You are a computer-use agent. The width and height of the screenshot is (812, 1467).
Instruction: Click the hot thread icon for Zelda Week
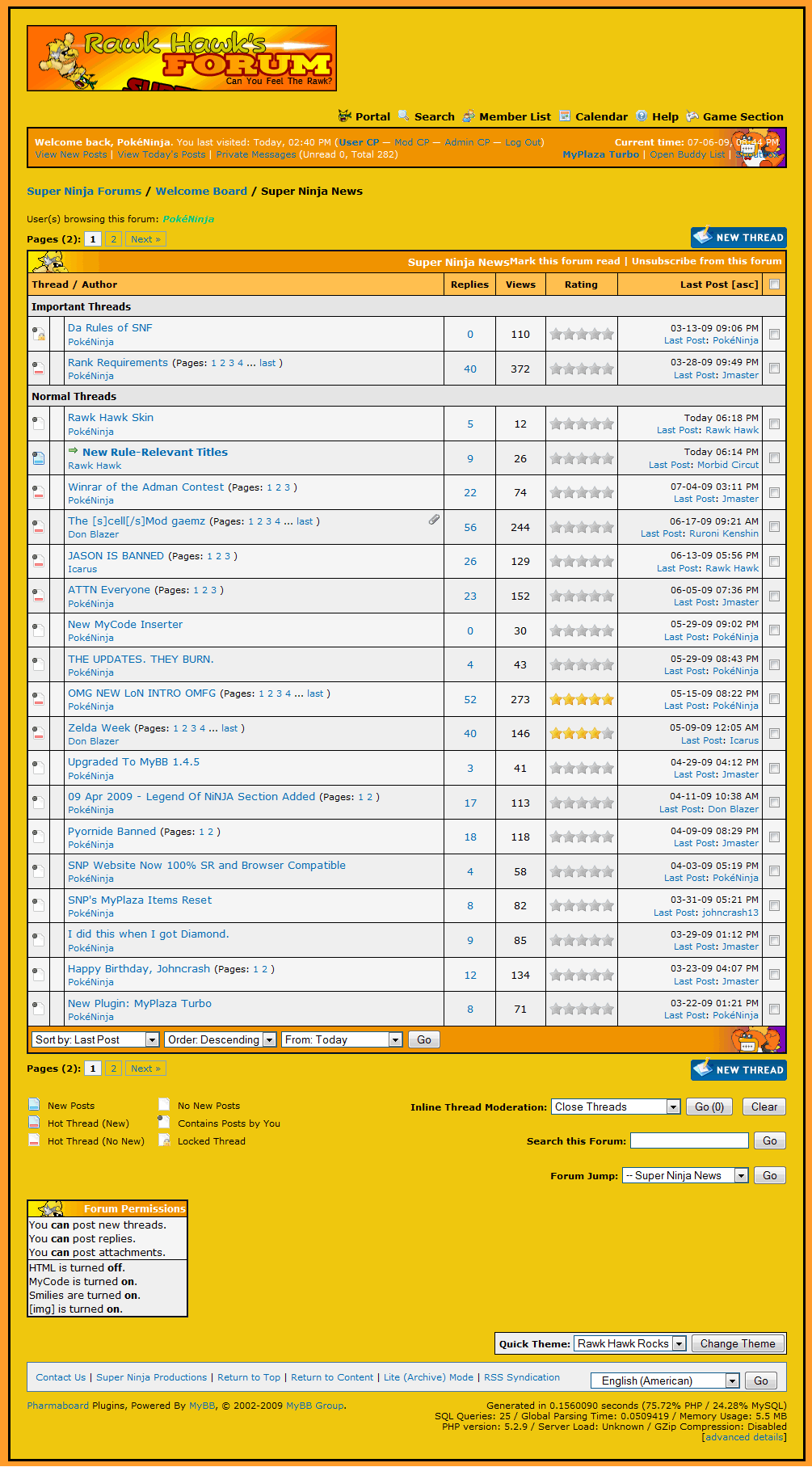click(x=38, y=734)
